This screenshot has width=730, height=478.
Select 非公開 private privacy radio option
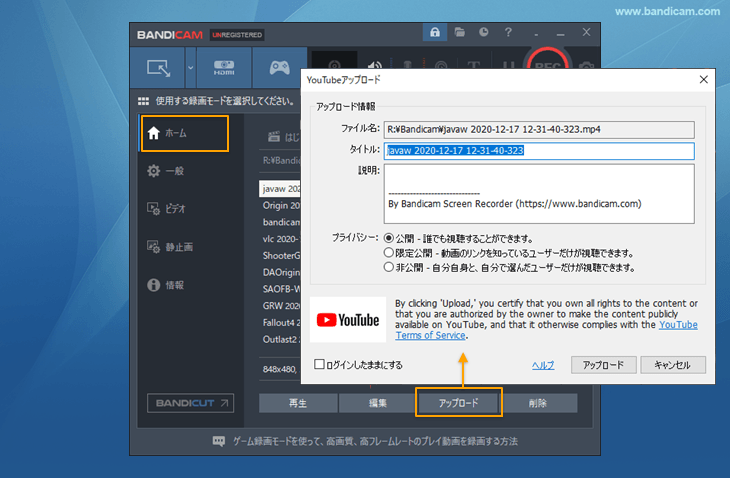(389, 267)
